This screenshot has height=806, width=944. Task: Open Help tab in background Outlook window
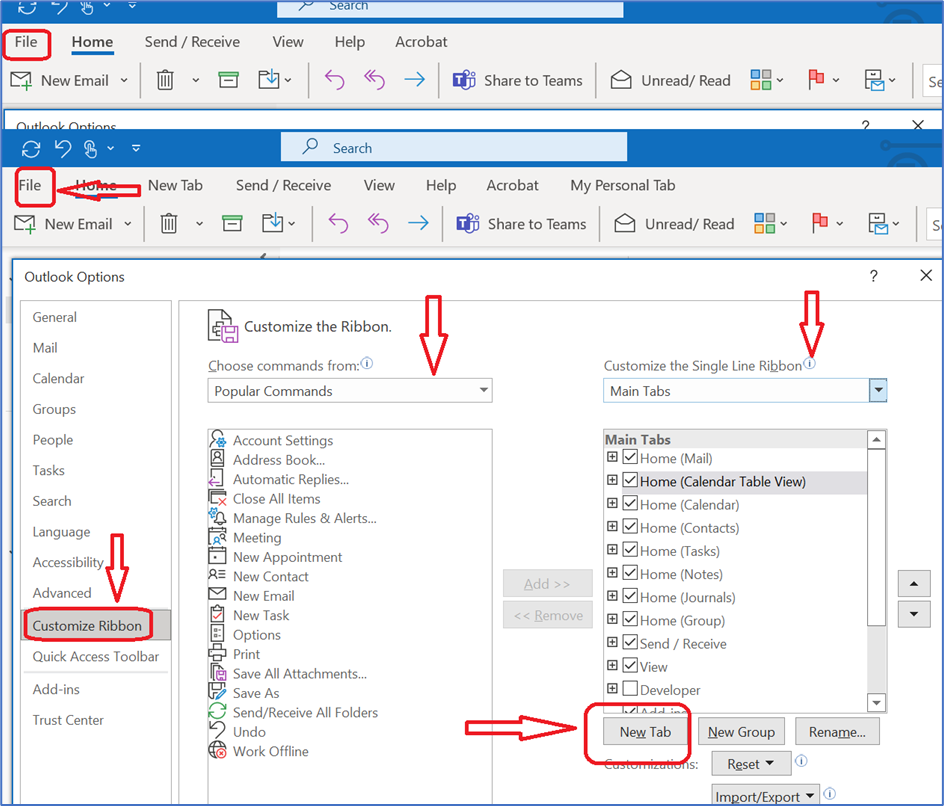[x=350, y=42]
